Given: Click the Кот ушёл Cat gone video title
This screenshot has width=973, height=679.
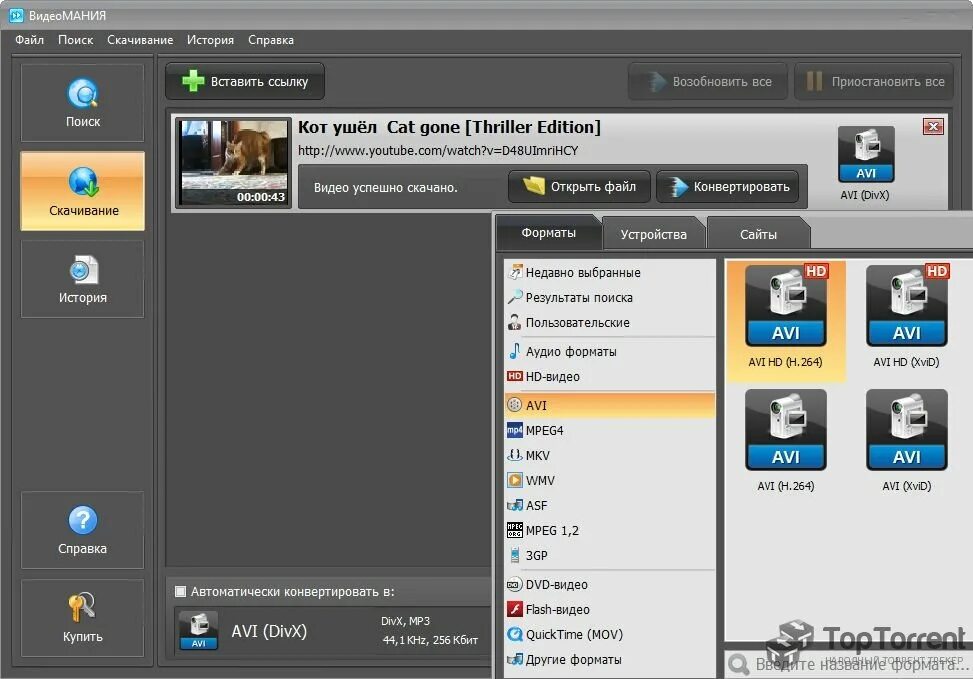Looking at the screenshot, I should (449, 127).
